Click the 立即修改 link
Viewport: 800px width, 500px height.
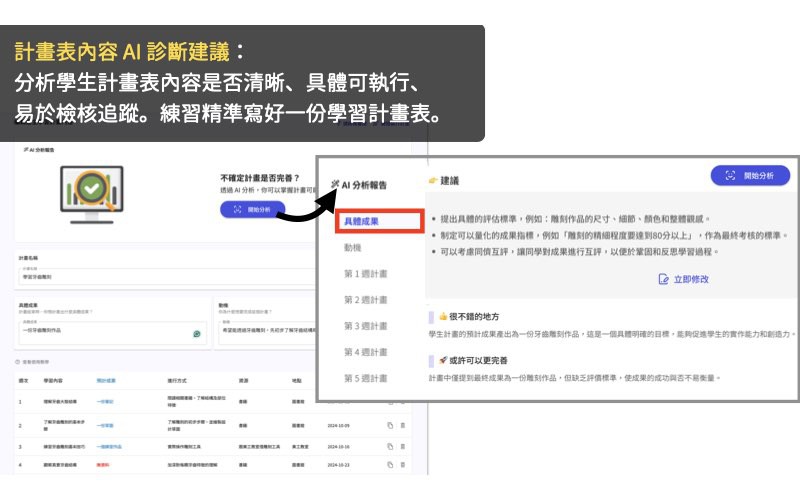[690, 279]
